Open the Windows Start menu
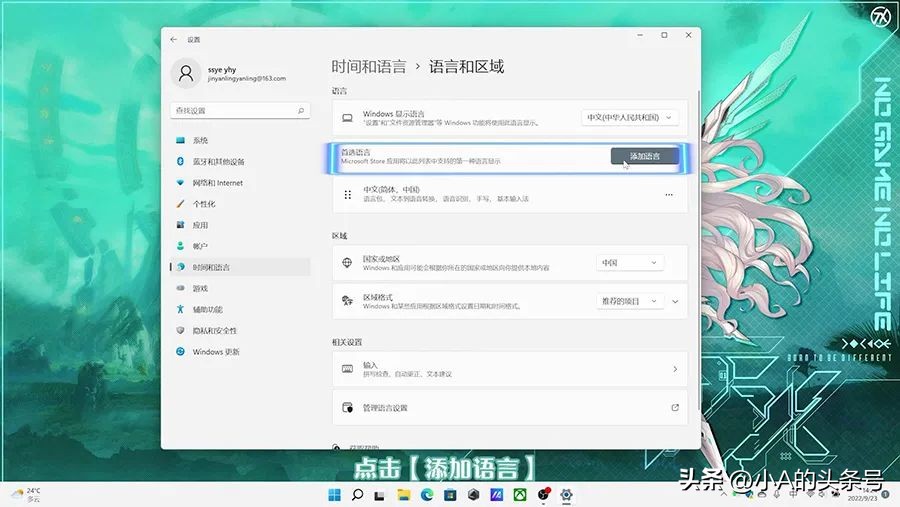The image size is (900, 507). [x=334, y=494]
